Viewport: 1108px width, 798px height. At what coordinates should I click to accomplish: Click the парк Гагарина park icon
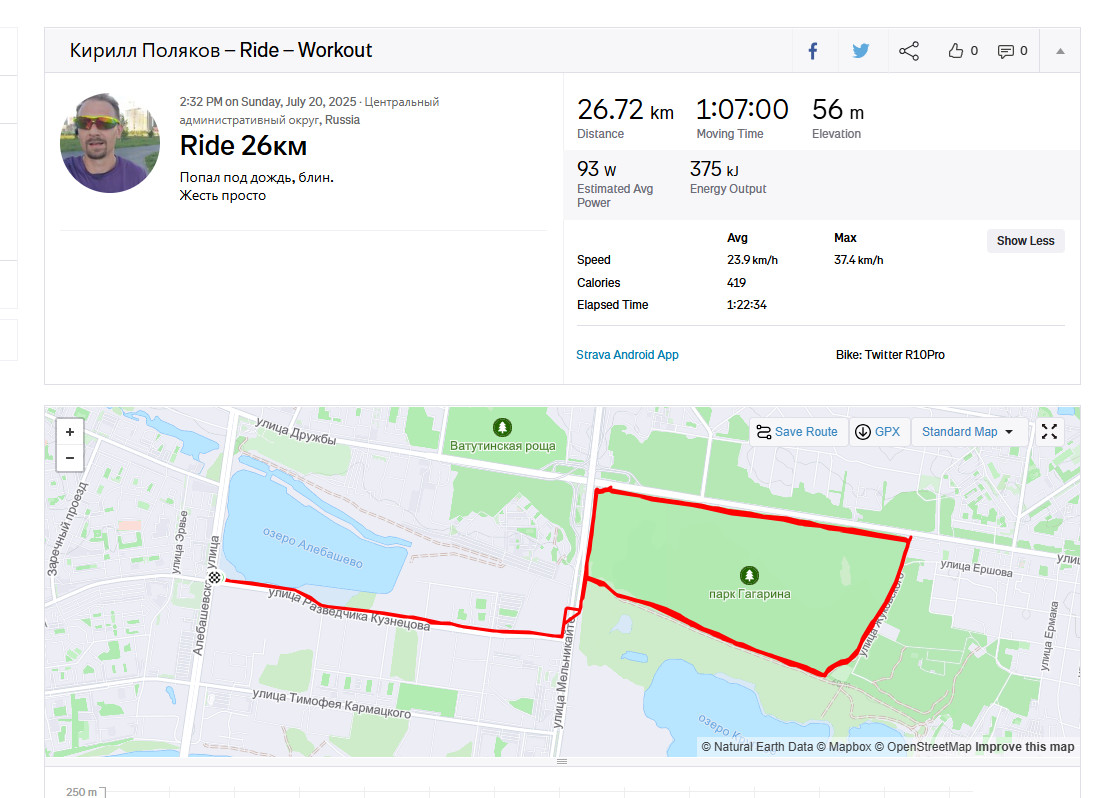tap(749, 575)
